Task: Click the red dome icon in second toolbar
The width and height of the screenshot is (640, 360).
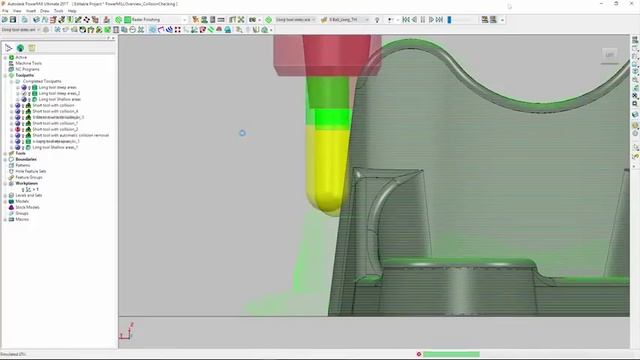Action: pos(219,29)
